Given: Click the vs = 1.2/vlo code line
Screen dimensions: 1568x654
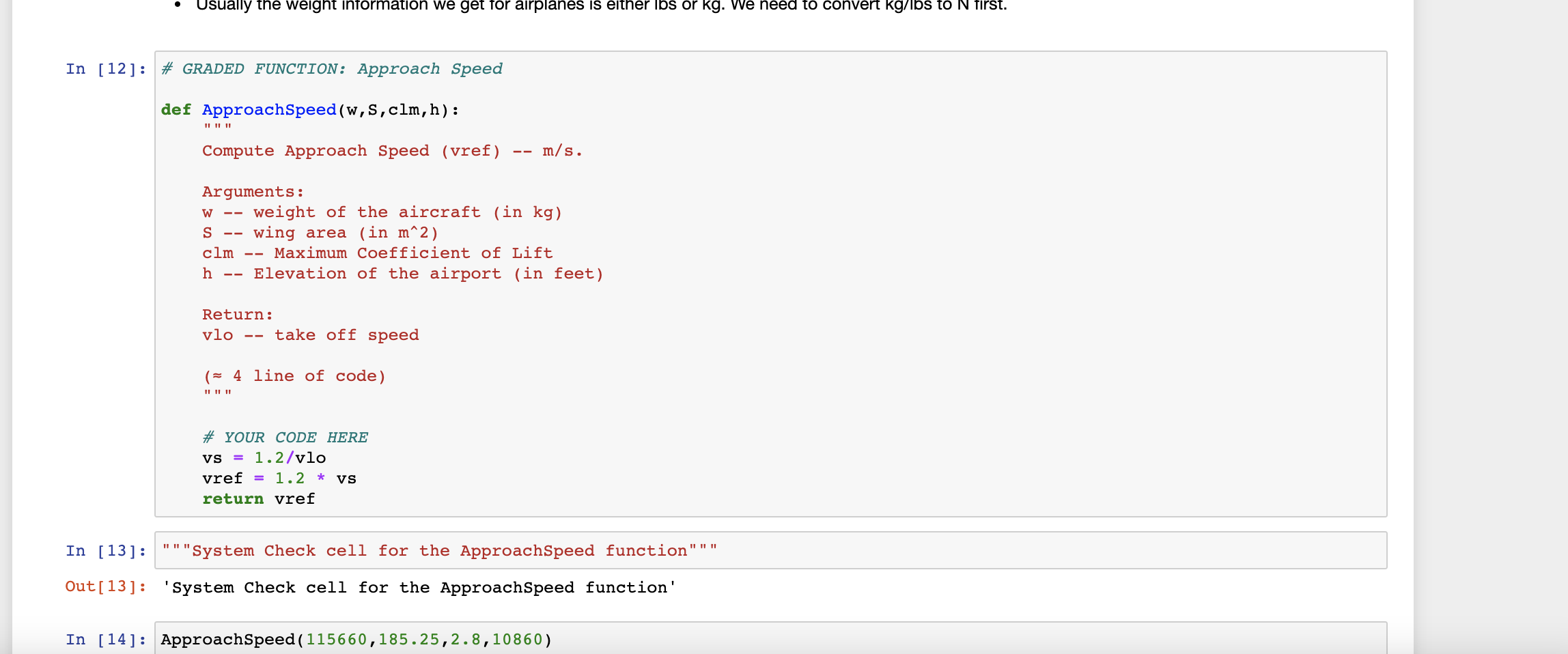Looking at the screenshot, I should pos(263,458).
